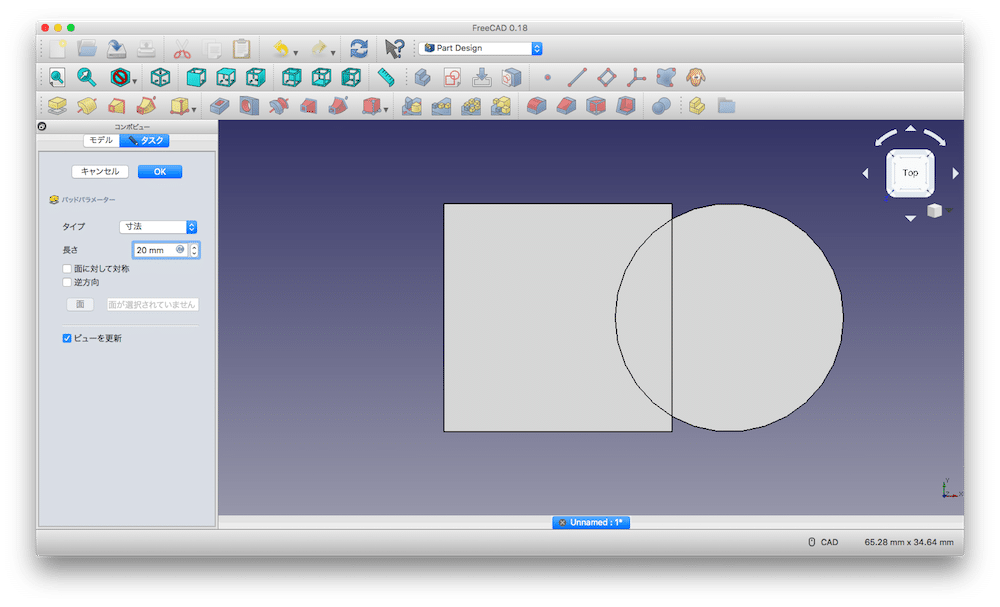Click the Refresh icon in the top toolbar

(x=359, y=48)
